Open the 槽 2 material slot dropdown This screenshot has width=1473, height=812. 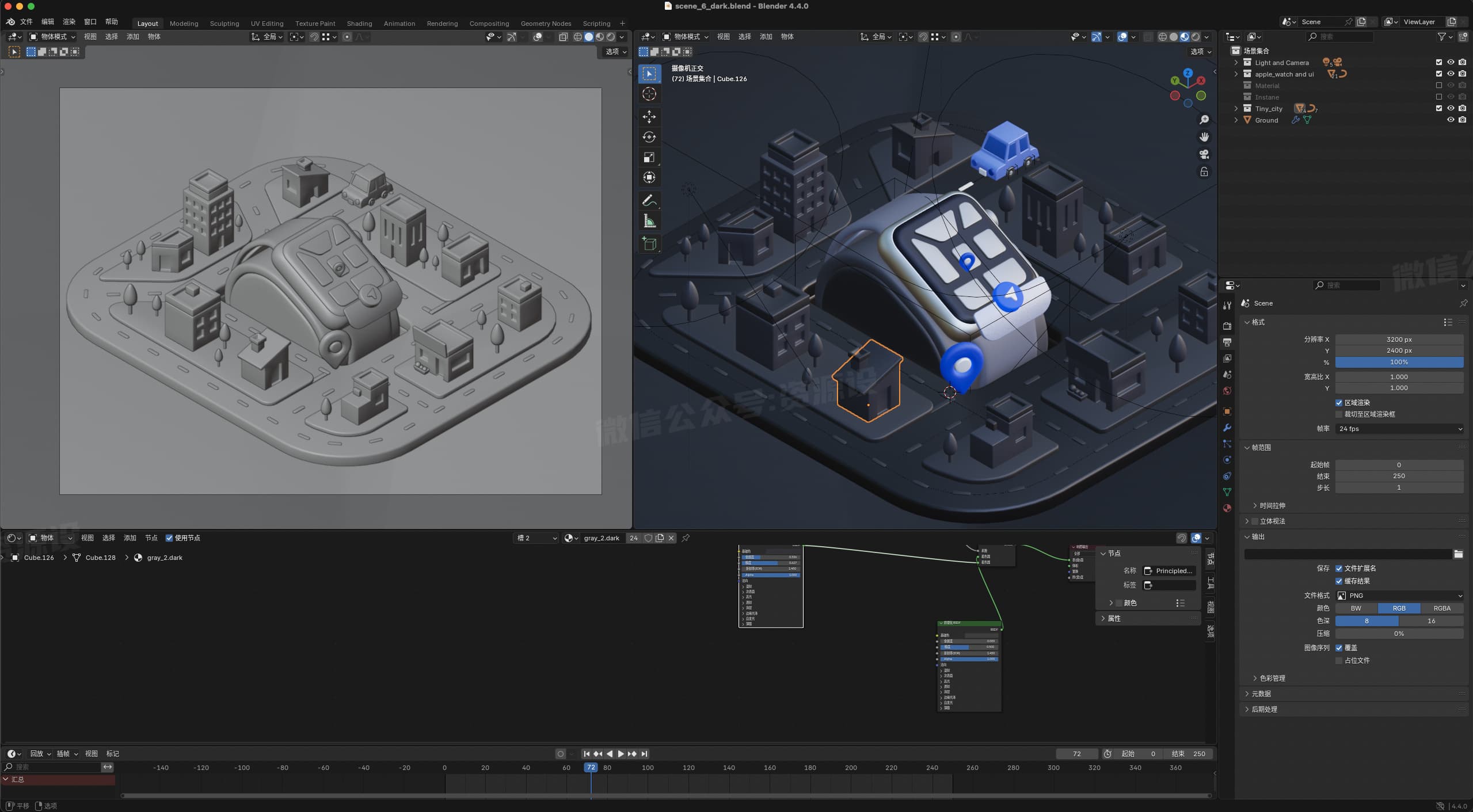coord(536,538)
